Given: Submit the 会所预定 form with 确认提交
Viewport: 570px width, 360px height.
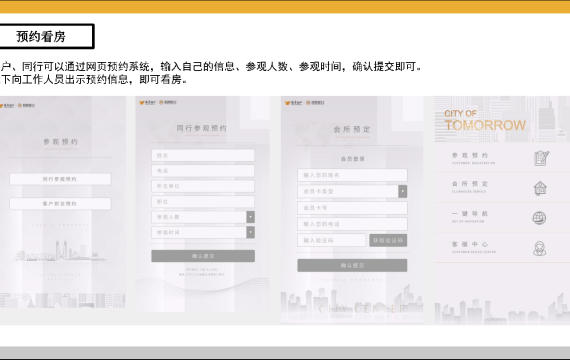Looking at the screenshot, I should [352, 265].
